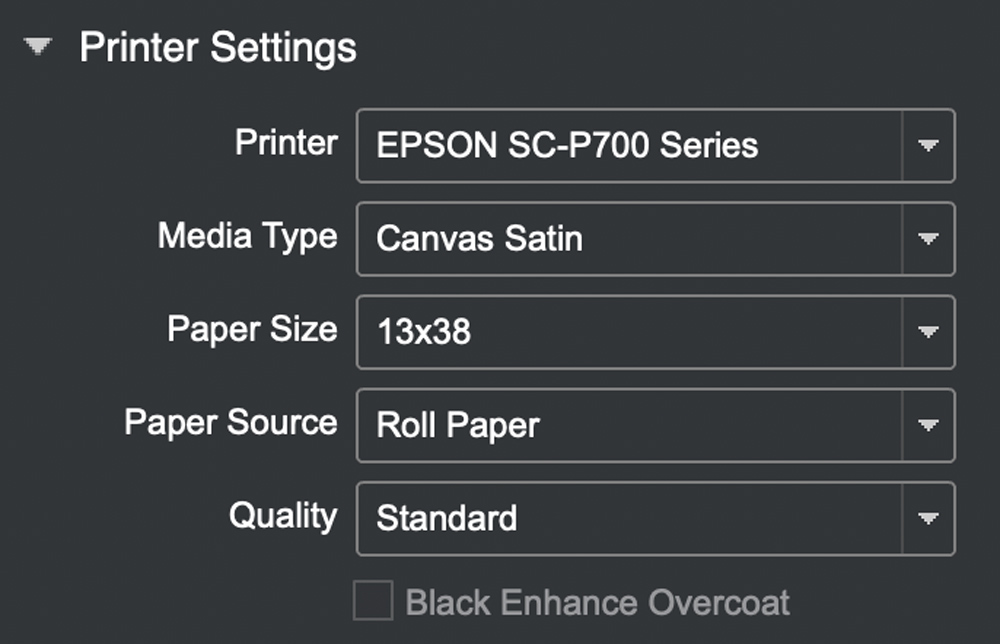The height and width of the screenshot is (644, 1000).
Task: Click the Media Type dropdown arrow
Action: (x=928, y=239)
